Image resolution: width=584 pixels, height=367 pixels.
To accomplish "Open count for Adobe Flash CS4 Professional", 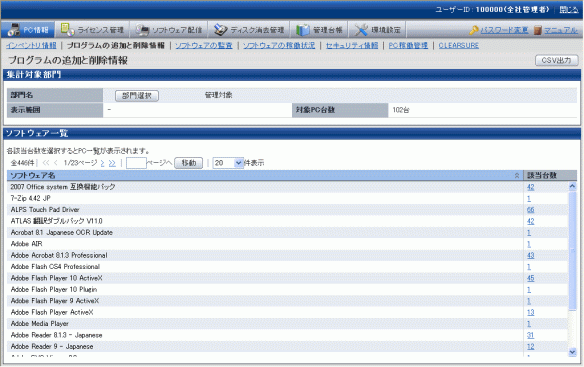I will [x=529, y=267].
